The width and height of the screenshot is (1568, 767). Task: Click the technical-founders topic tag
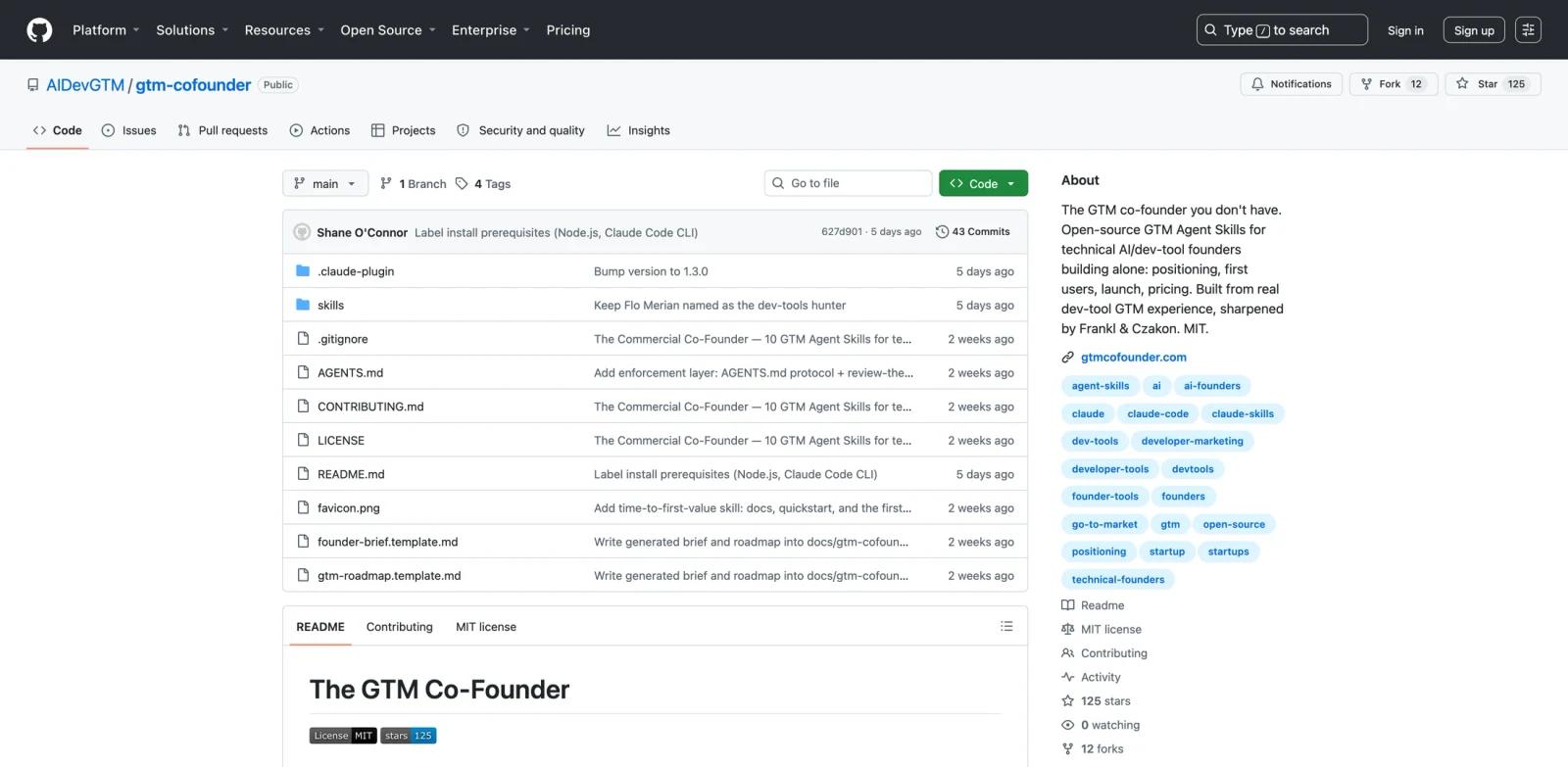tap(1118, 580)
